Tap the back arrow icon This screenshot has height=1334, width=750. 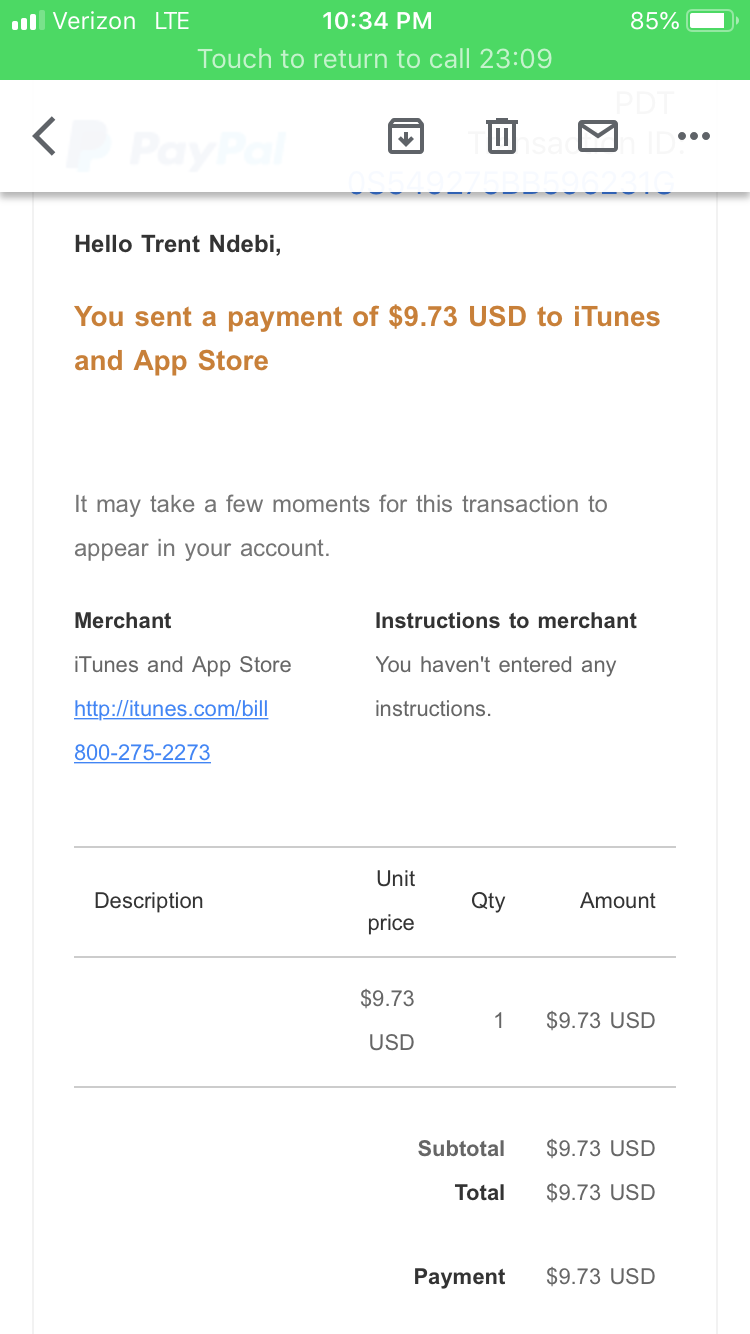click(44, 136)
